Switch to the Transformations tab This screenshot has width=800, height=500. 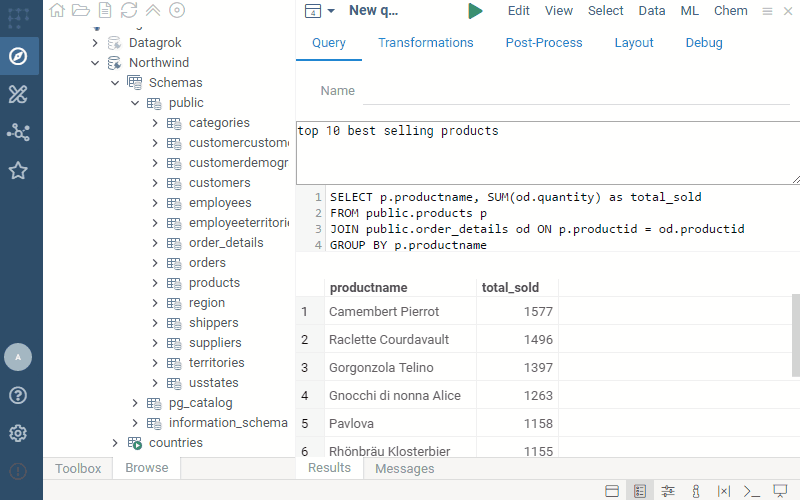426,43
